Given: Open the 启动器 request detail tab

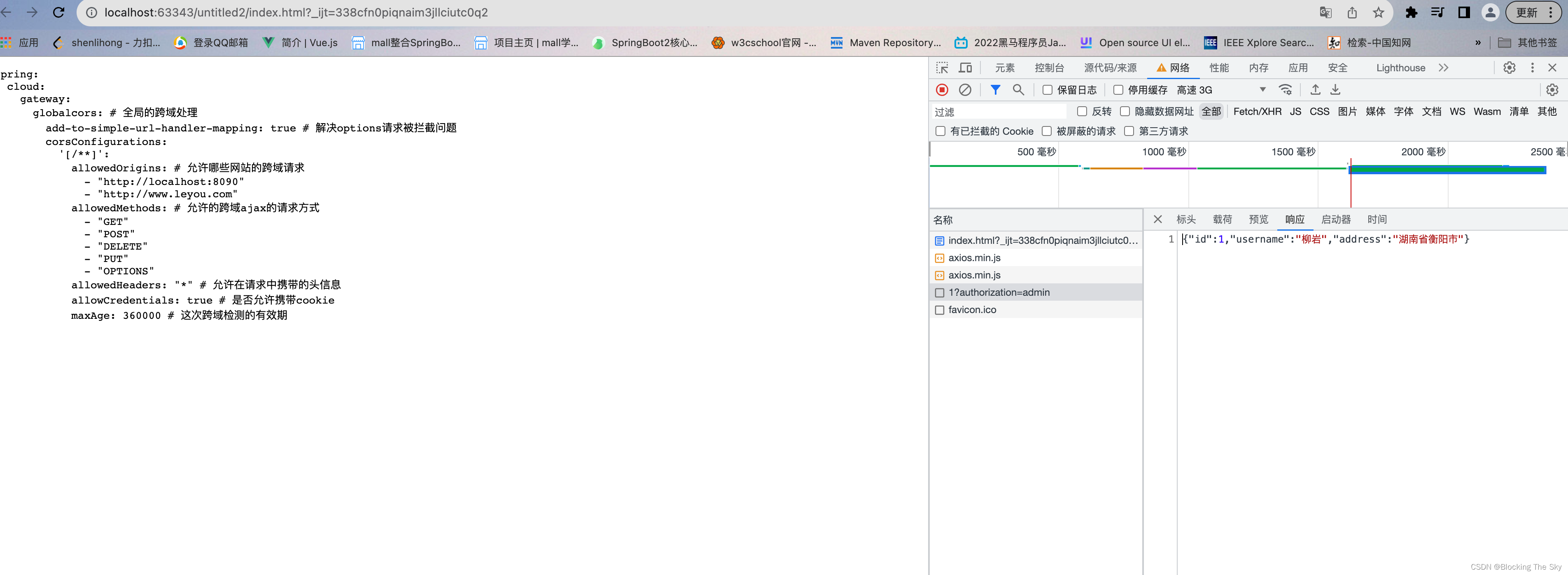Looking at the screenshot, I should [1335, 219].
